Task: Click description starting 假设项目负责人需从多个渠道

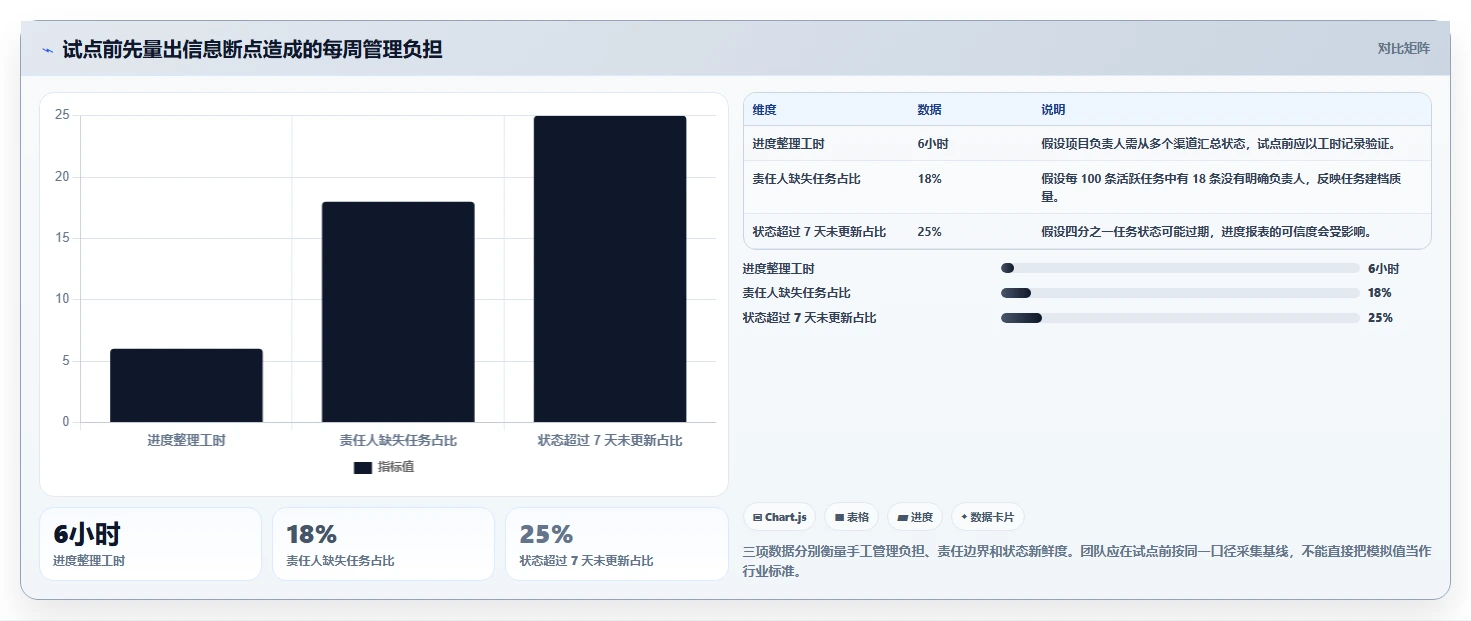Action: point(1218,144)
